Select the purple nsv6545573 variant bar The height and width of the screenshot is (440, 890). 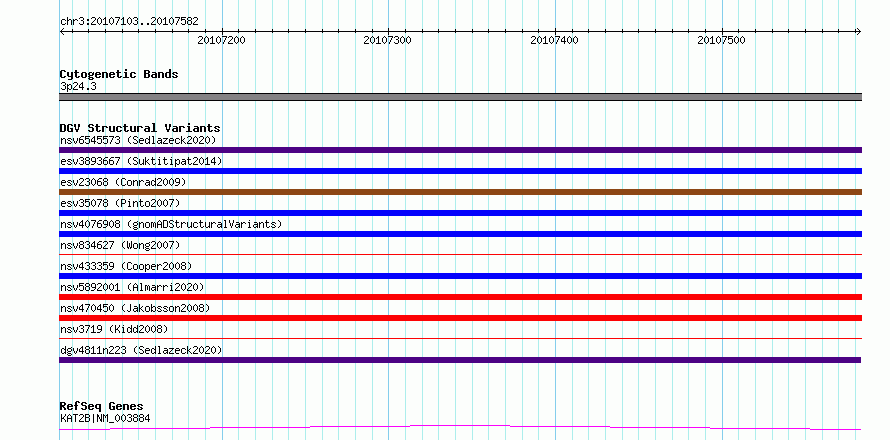point(460,150)
